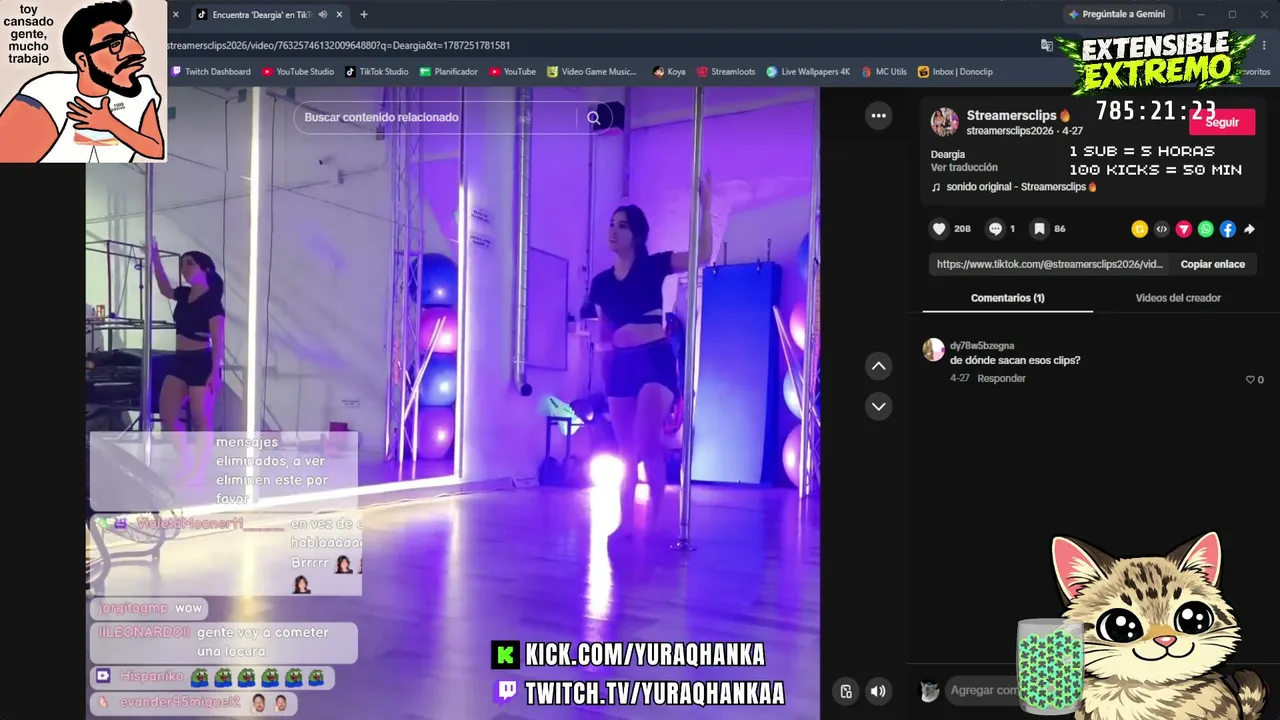
Task: Open a new browser tab
Action: 363,15
